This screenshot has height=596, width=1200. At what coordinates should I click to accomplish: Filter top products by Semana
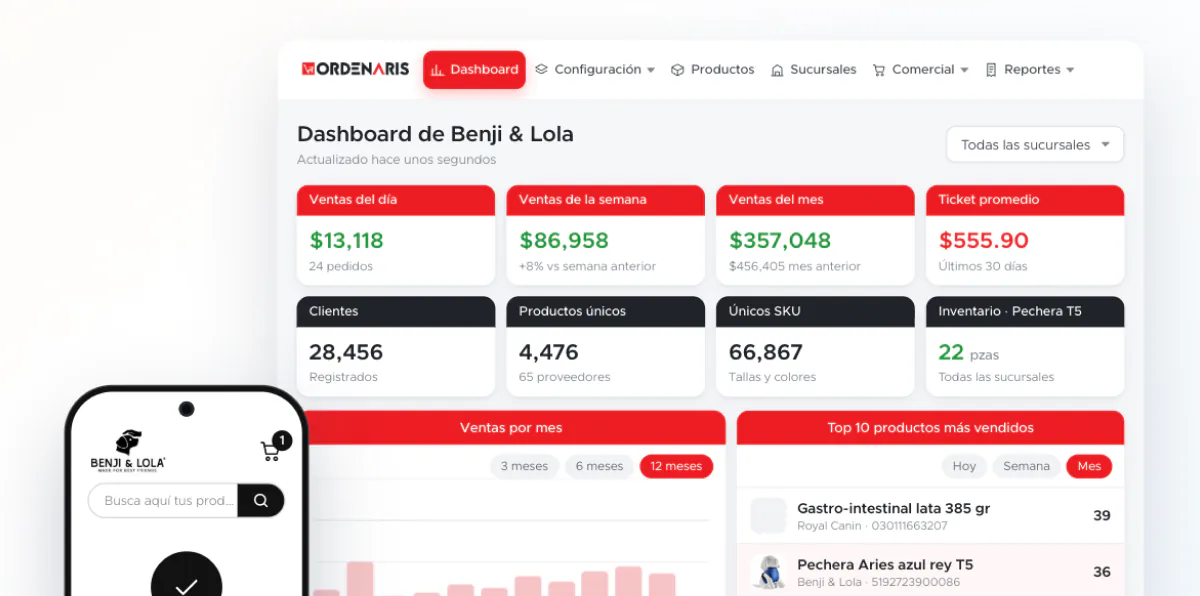(1027, 466)
